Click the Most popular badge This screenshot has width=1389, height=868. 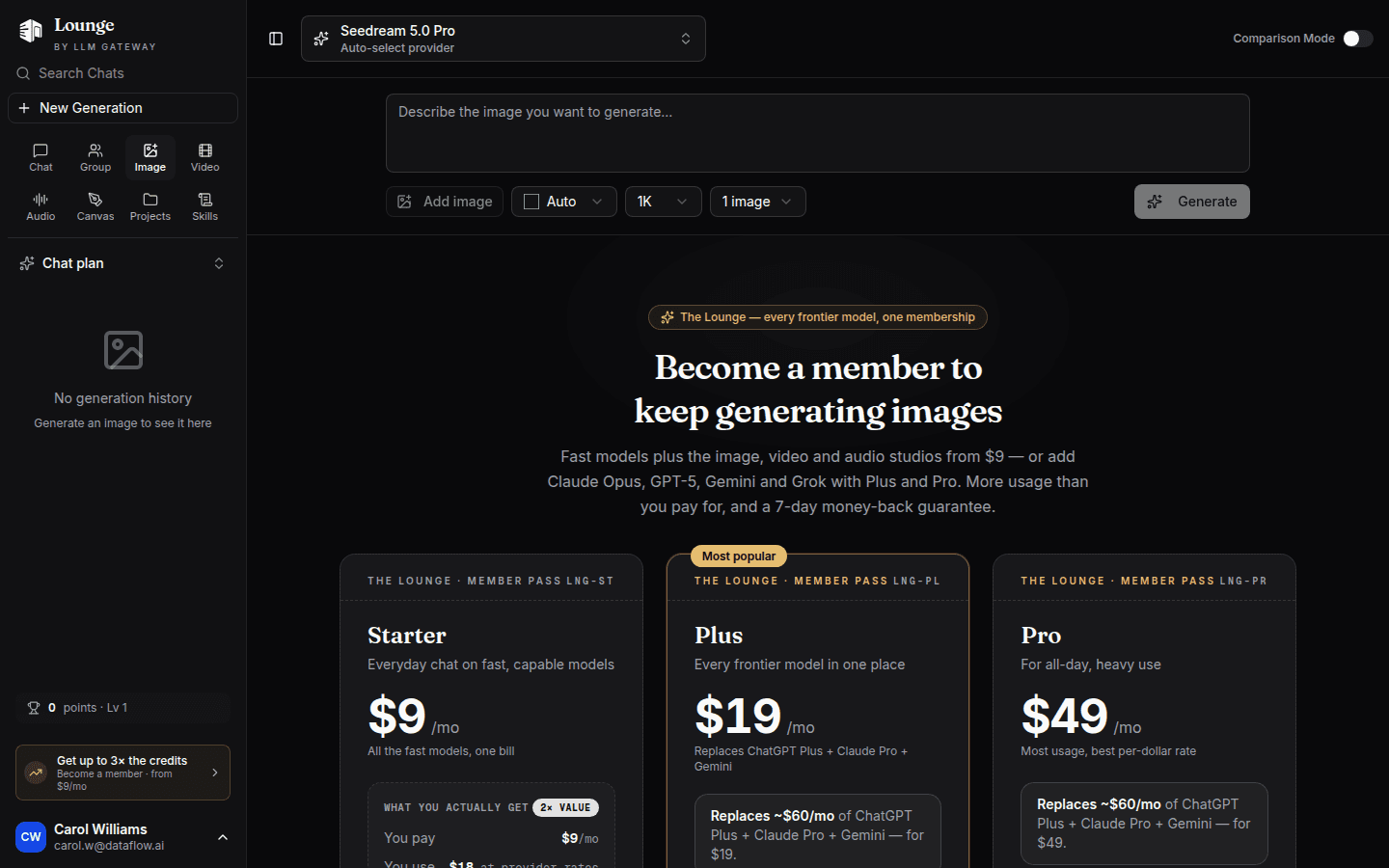(x=739, y=556)
